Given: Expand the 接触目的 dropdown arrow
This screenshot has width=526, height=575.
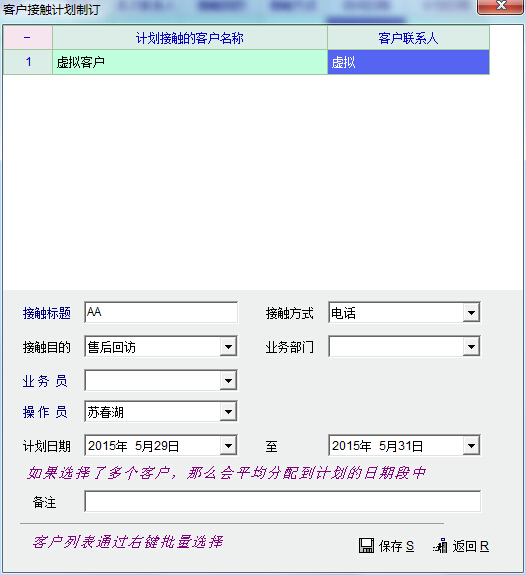Looking at the screenshot, I should click(x=228, y=347).
